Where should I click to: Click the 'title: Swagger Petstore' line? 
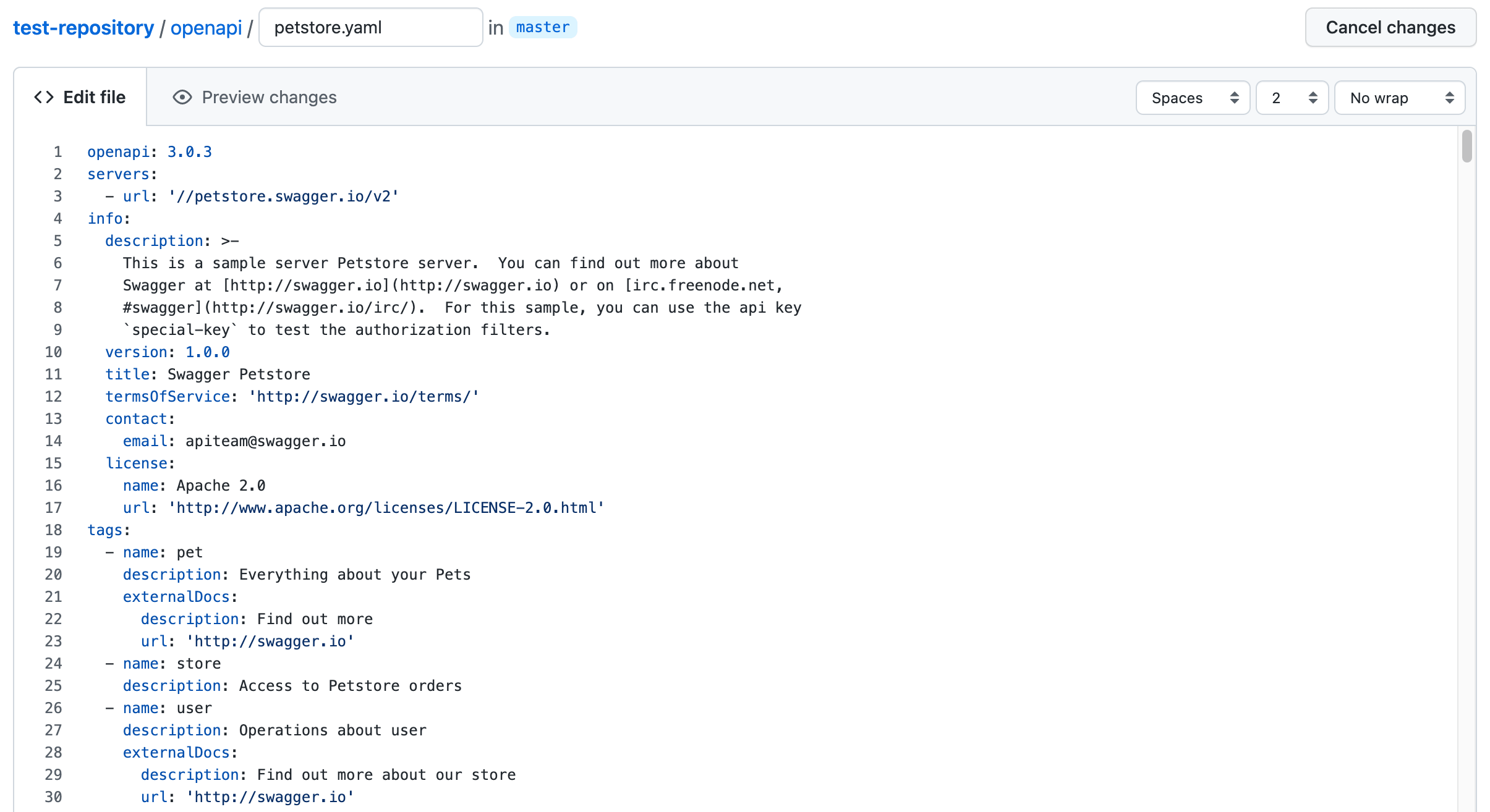pyautogui.click(x=208, y=374)
